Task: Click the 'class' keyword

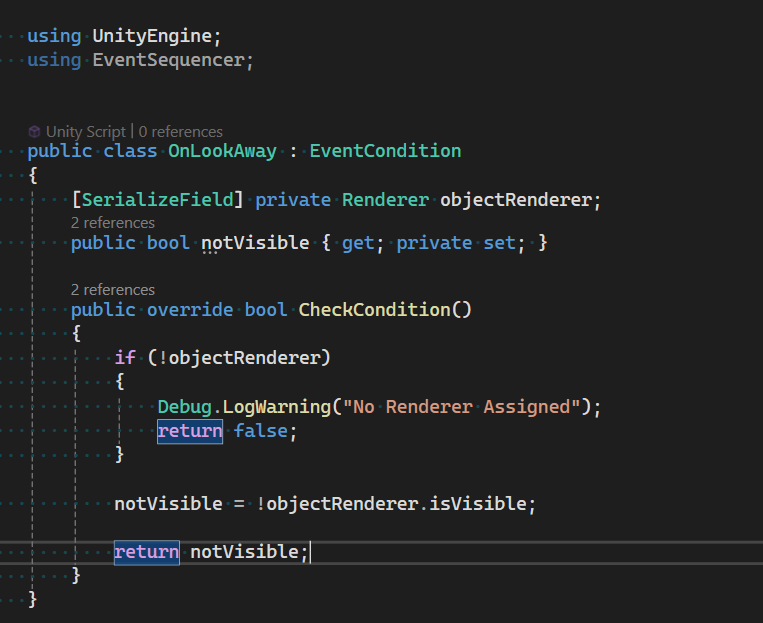Action: coord(130,151)
